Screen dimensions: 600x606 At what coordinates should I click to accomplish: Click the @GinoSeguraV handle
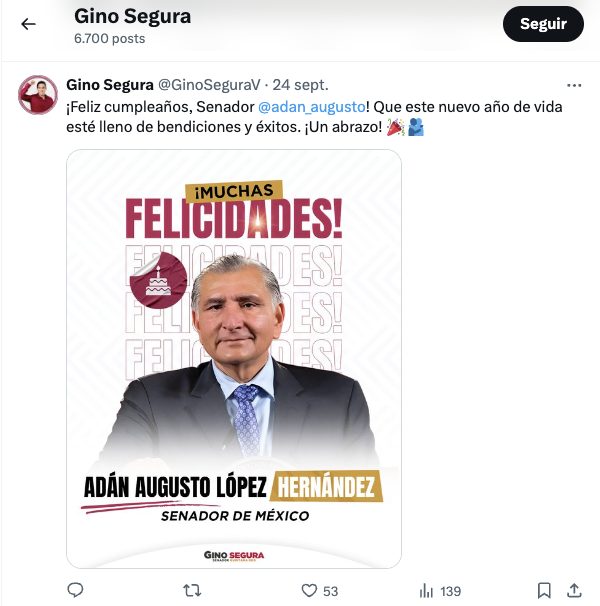(211, 85)
